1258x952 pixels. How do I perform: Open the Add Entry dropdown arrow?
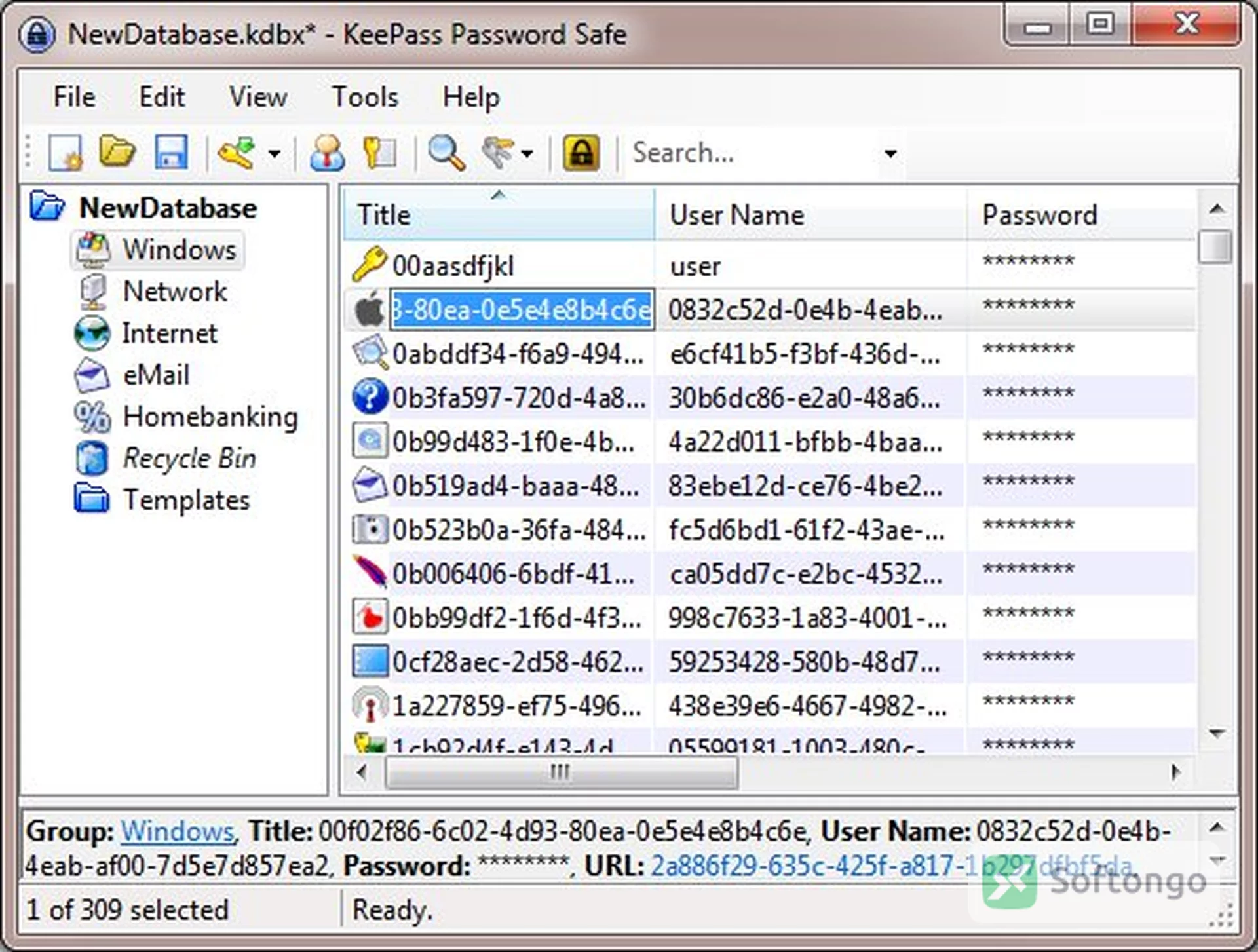pyautogui.click(x=275, y=154)
